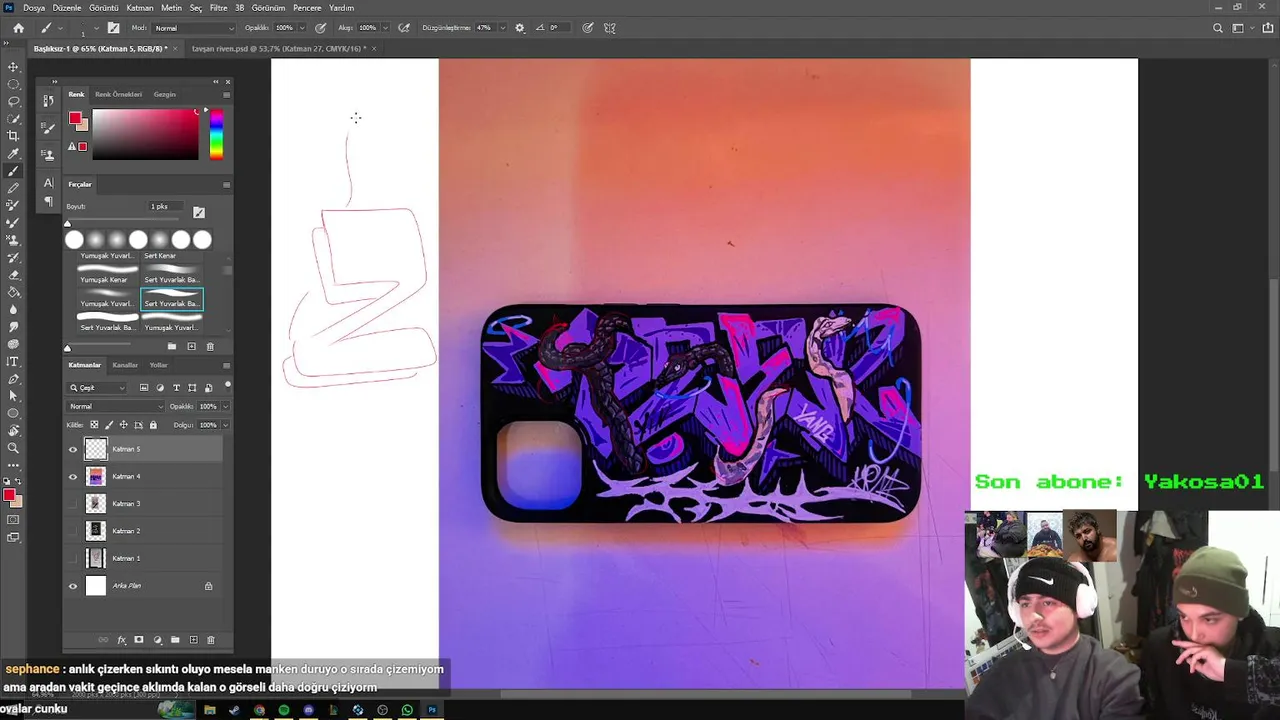Create new group folder icon in Layers
Image resolution: width=1280 pixels, height=720 pixels.
175,640
